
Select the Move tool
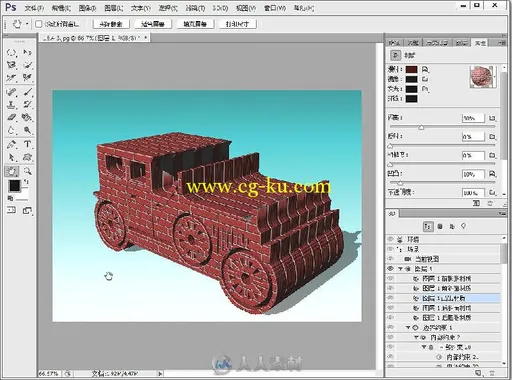[27, 52]
